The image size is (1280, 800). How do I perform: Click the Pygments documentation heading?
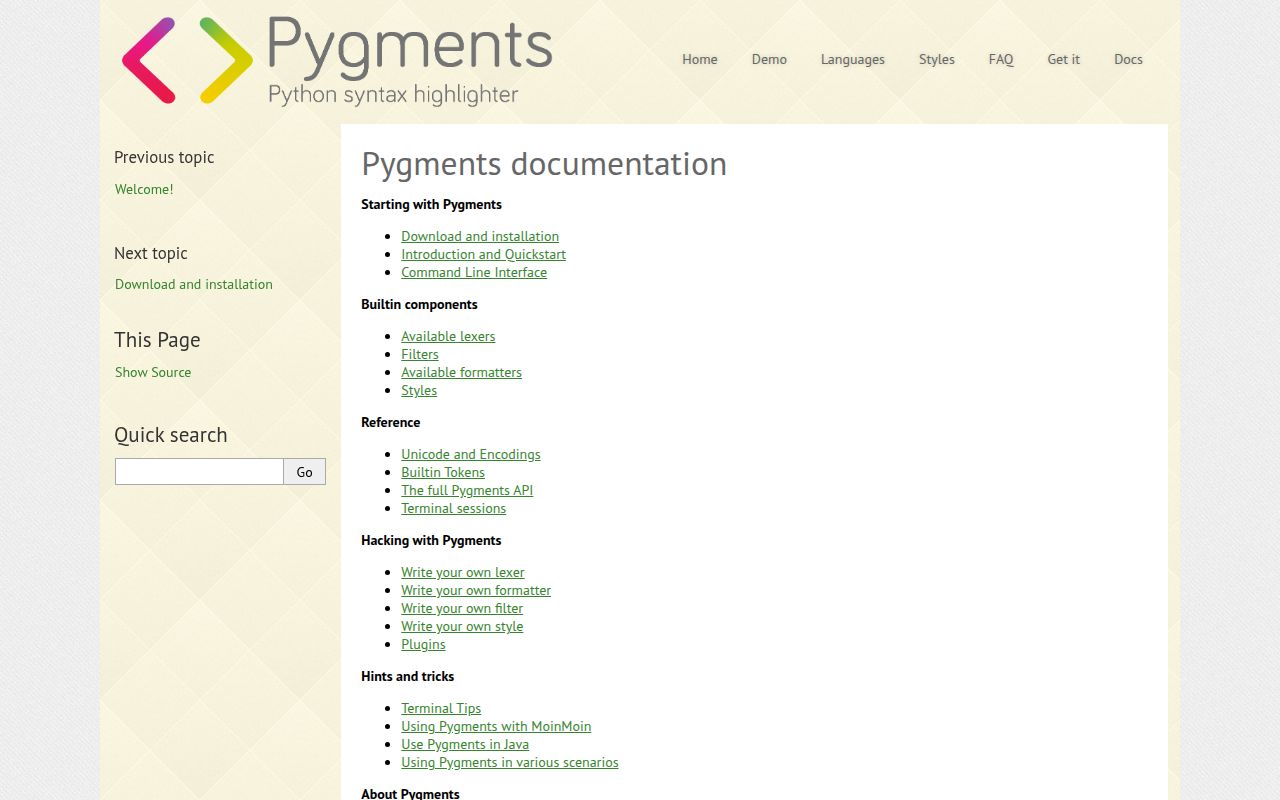[x=544, y=164]
